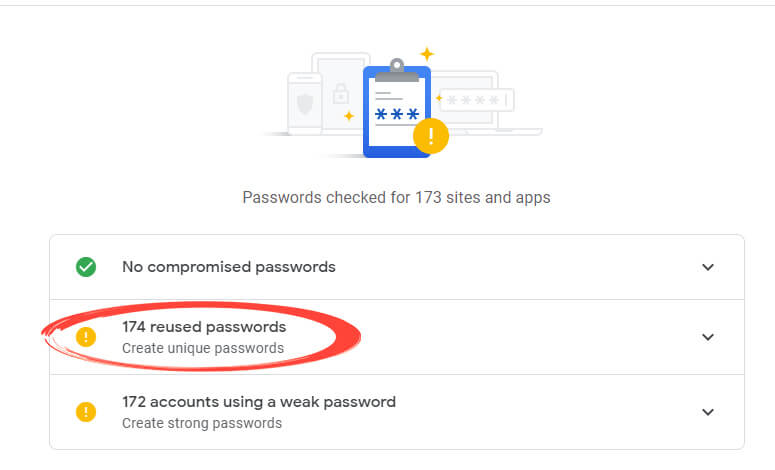The width and height of the screenshot is (775, 470).
Task: Expand the weak password accounts chevron
Action: (x=708, y=412)
